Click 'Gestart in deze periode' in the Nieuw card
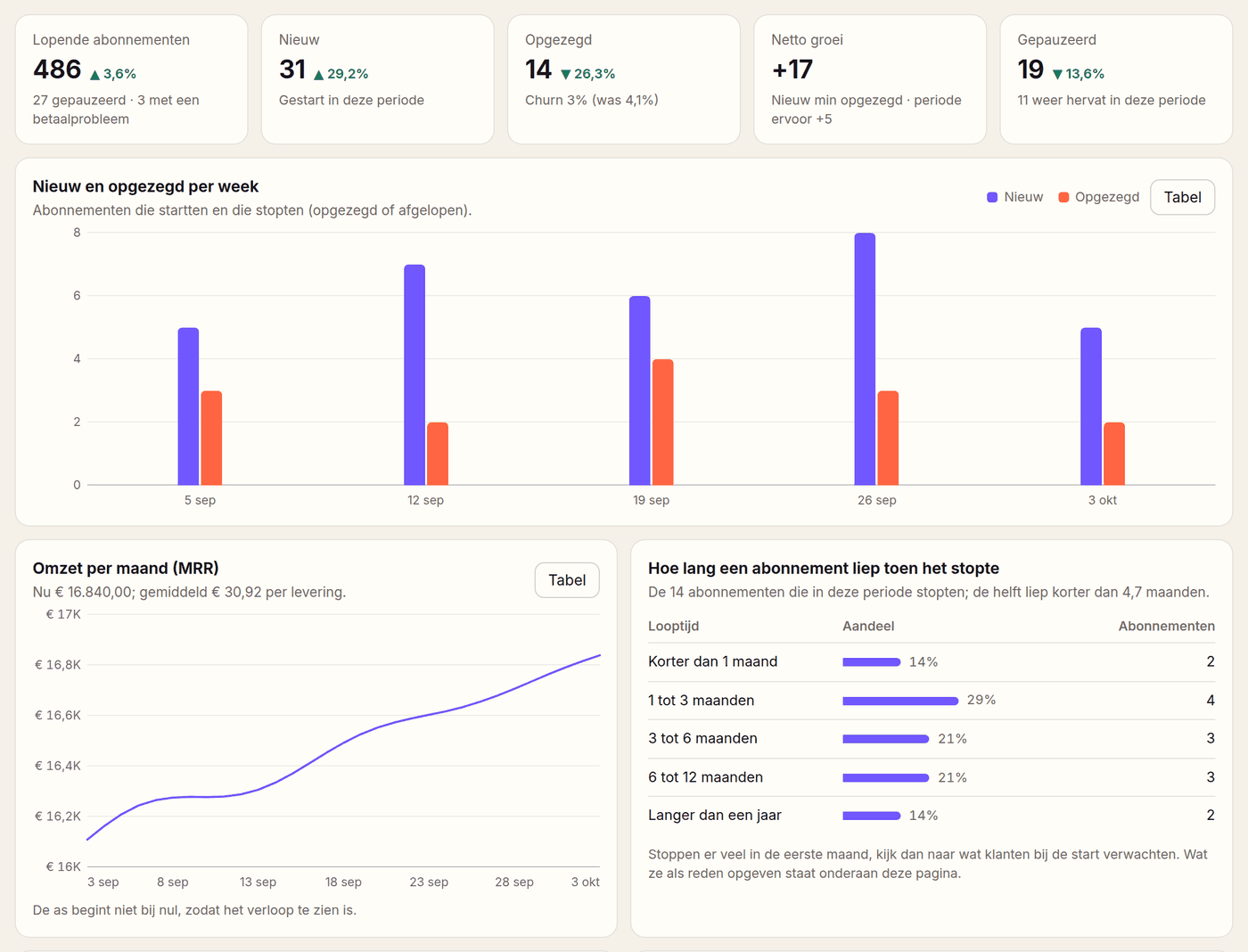The width and height of the screenshot is (1248, 952). (x=351, y=100)
